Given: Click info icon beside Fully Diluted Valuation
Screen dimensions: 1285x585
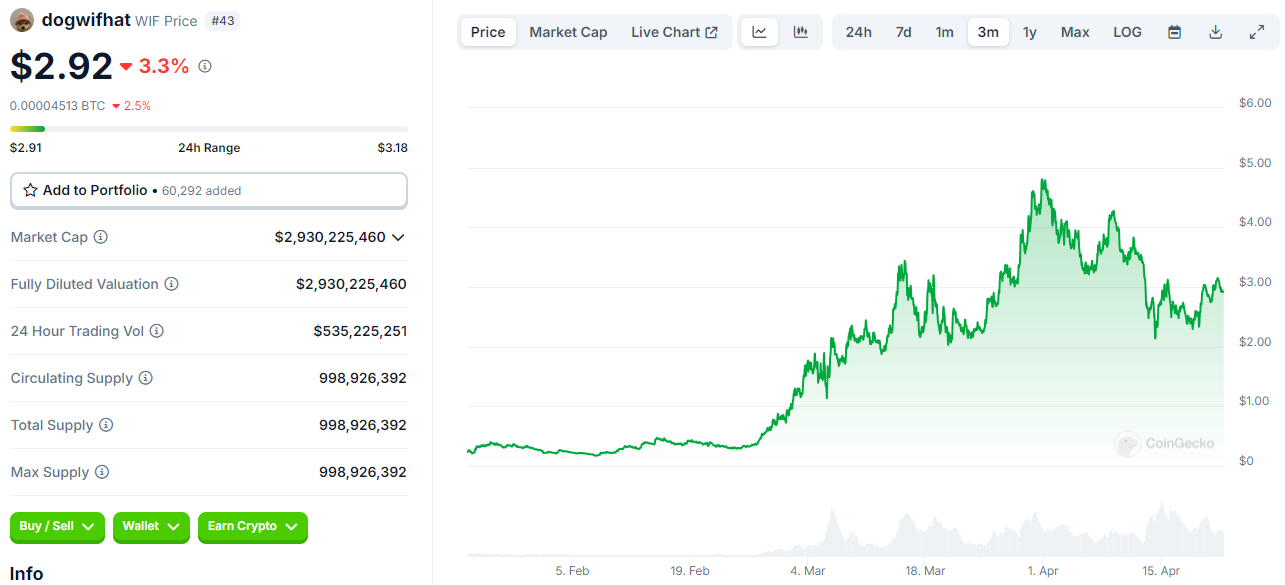Looking at the screenshot, I should coord(172,284).
